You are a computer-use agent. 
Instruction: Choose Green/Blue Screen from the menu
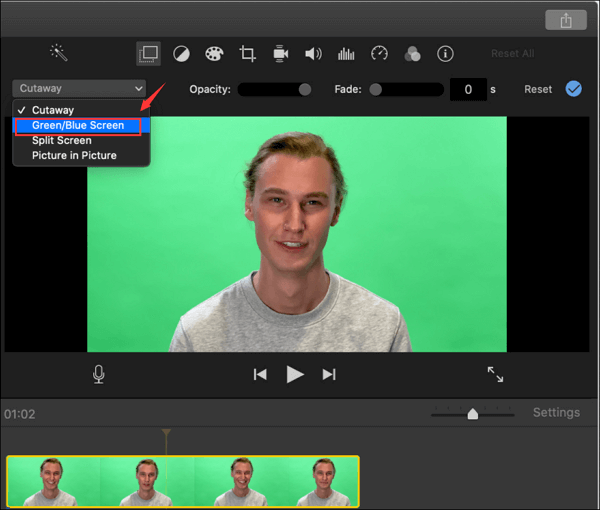pyautogui.click(x=78, y=126)
